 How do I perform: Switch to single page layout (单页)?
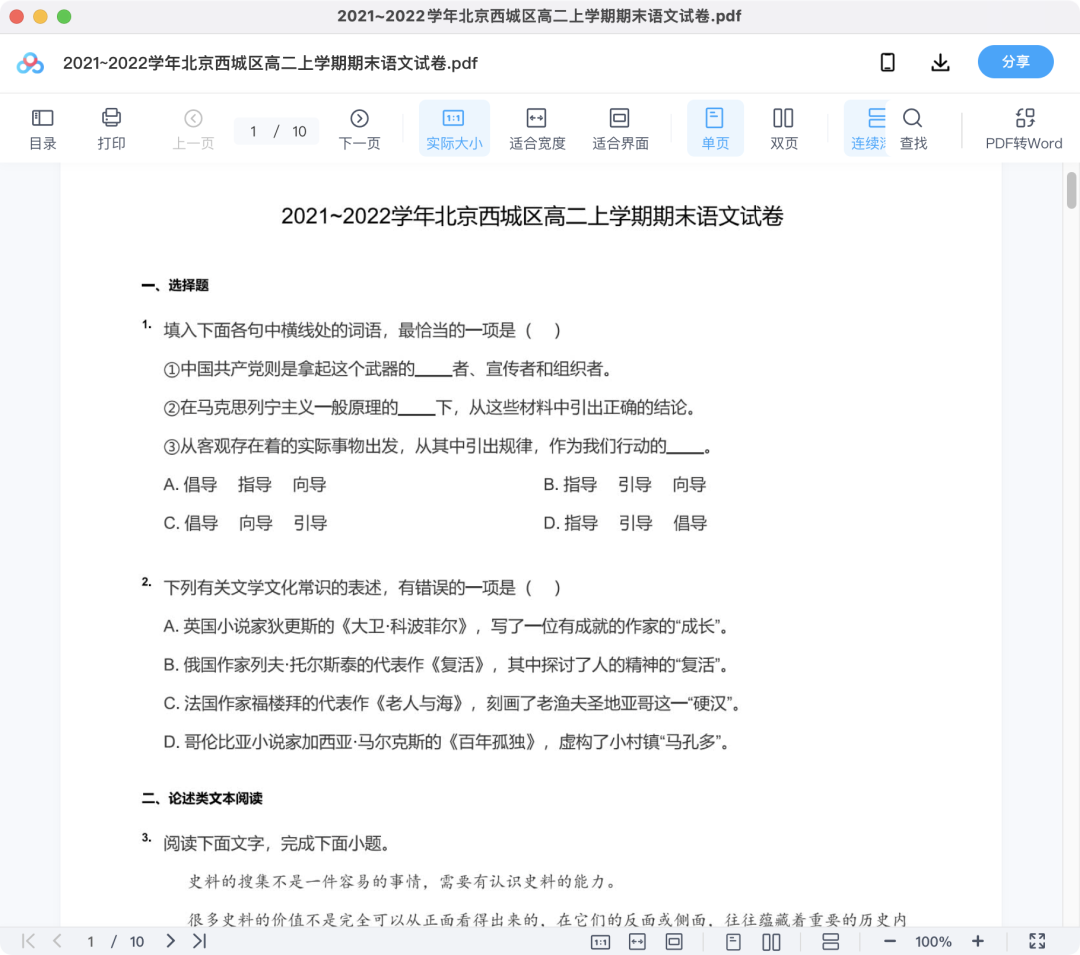pyautogui.click(x=715, y=129)
